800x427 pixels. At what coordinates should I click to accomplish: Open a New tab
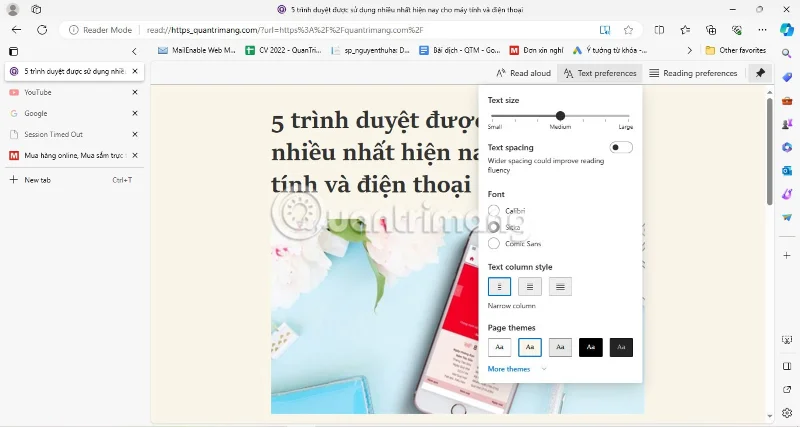coord(74,180)
